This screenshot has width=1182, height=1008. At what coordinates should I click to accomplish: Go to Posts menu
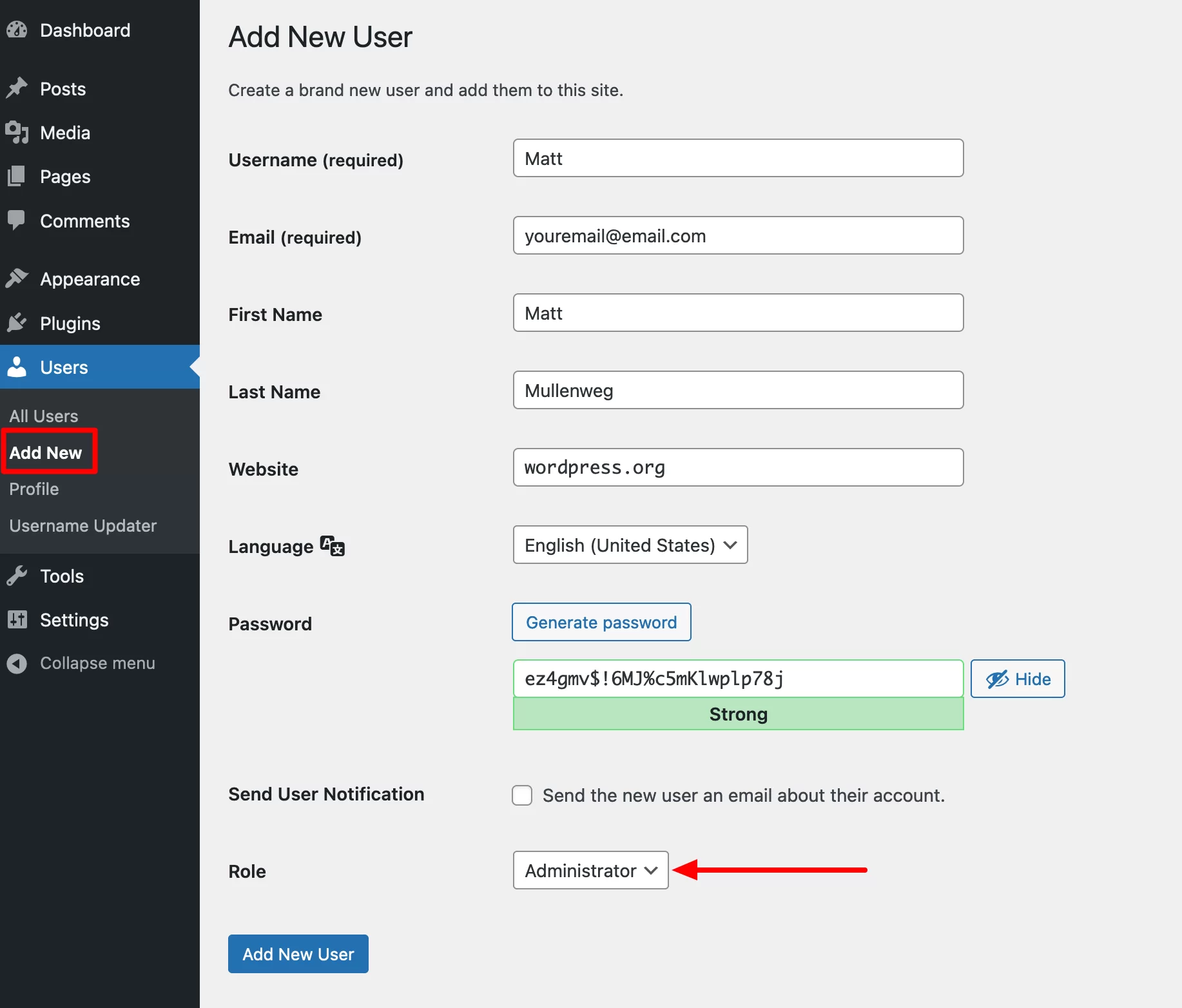pyautogui.click(x=100, y=88)
